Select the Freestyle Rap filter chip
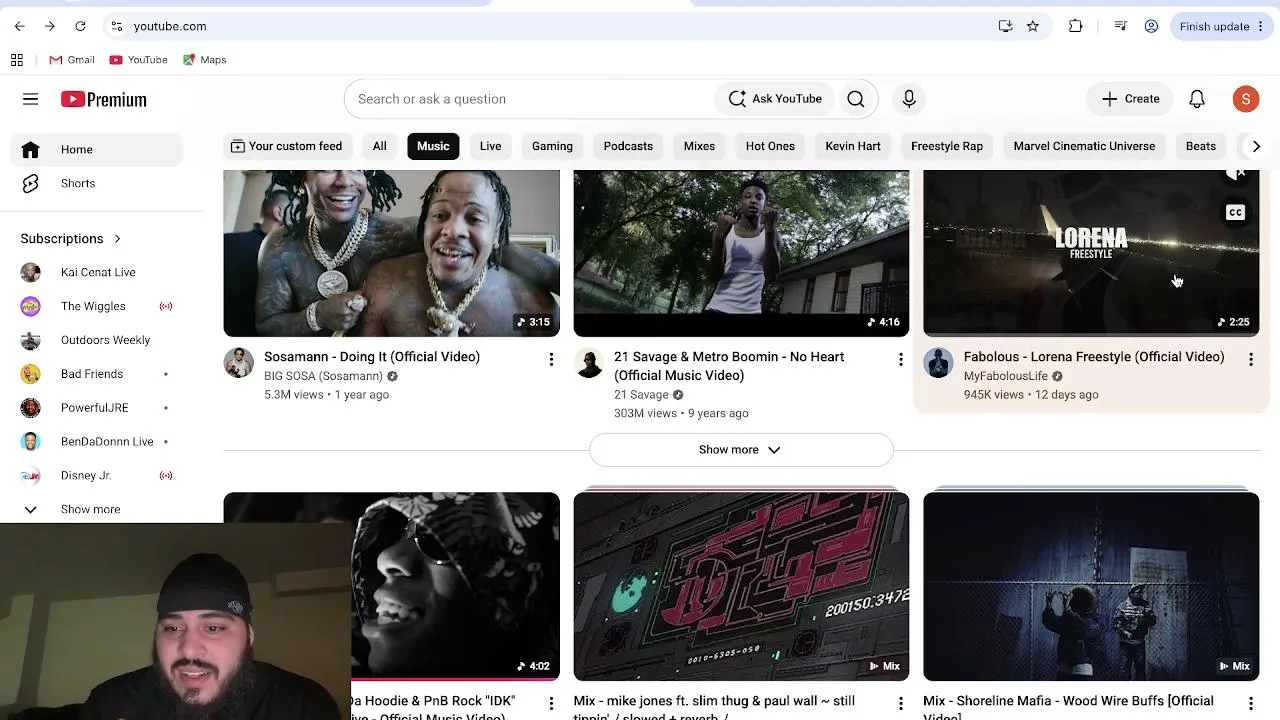Image resolution: width=1280 pixels, height=720 pixels. 947,146
